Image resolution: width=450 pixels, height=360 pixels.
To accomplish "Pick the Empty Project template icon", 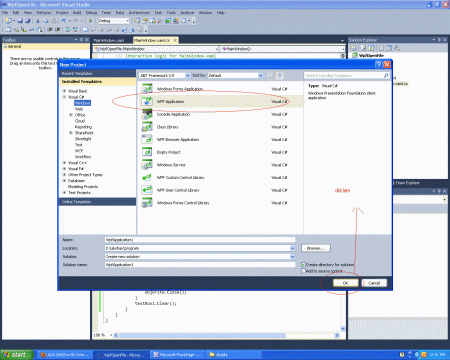I will point(147,152).
